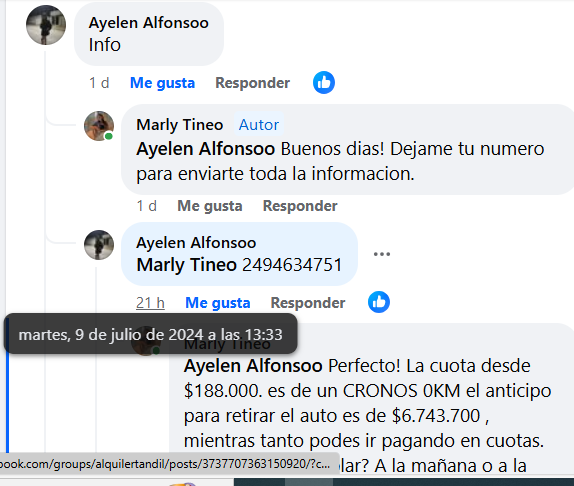Reply to Ayelen's Info comment
574x486 pixels.
(x=253, y=83)
